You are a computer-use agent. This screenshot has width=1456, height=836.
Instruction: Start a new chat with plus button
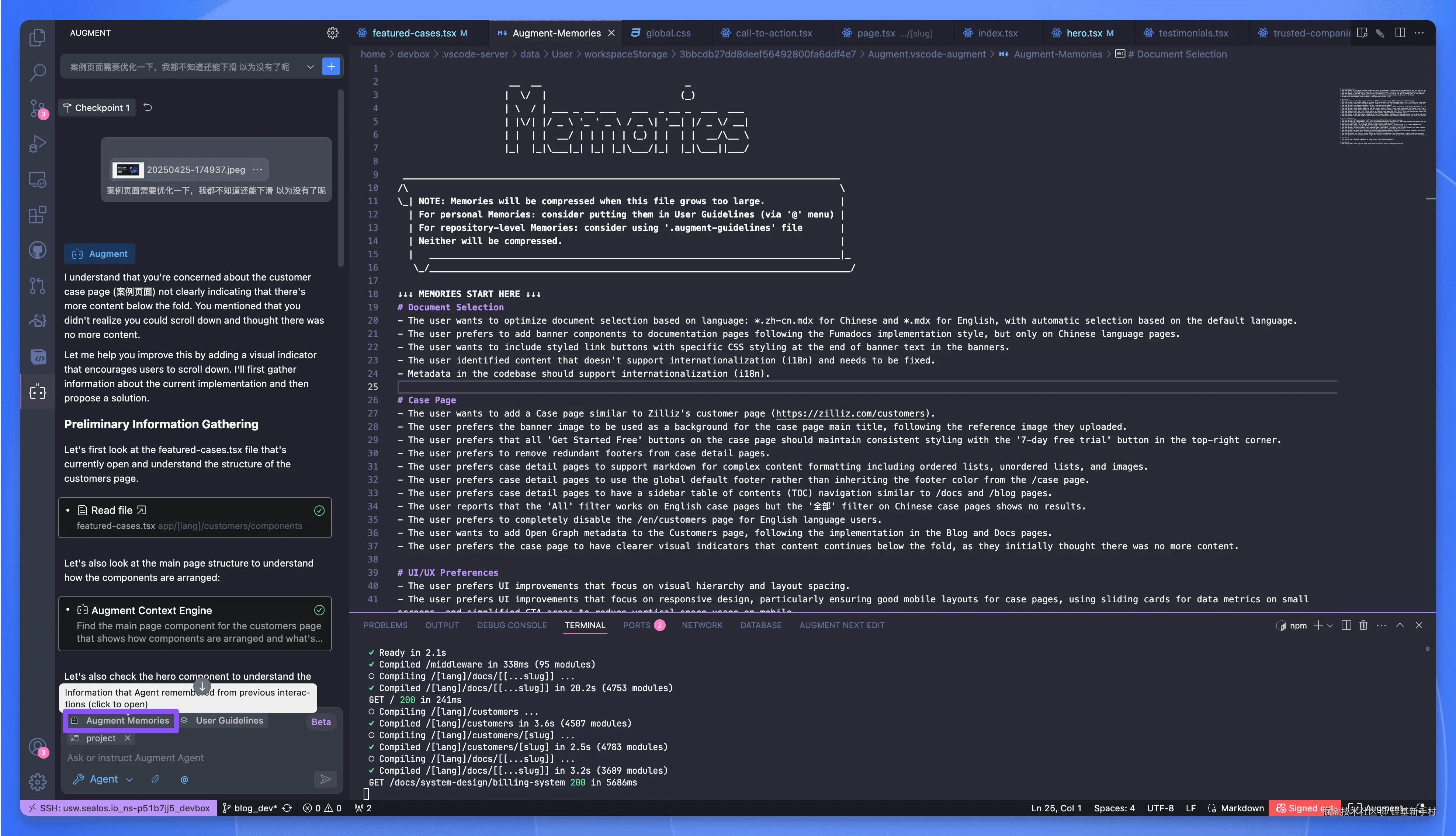tap(331, 67)
